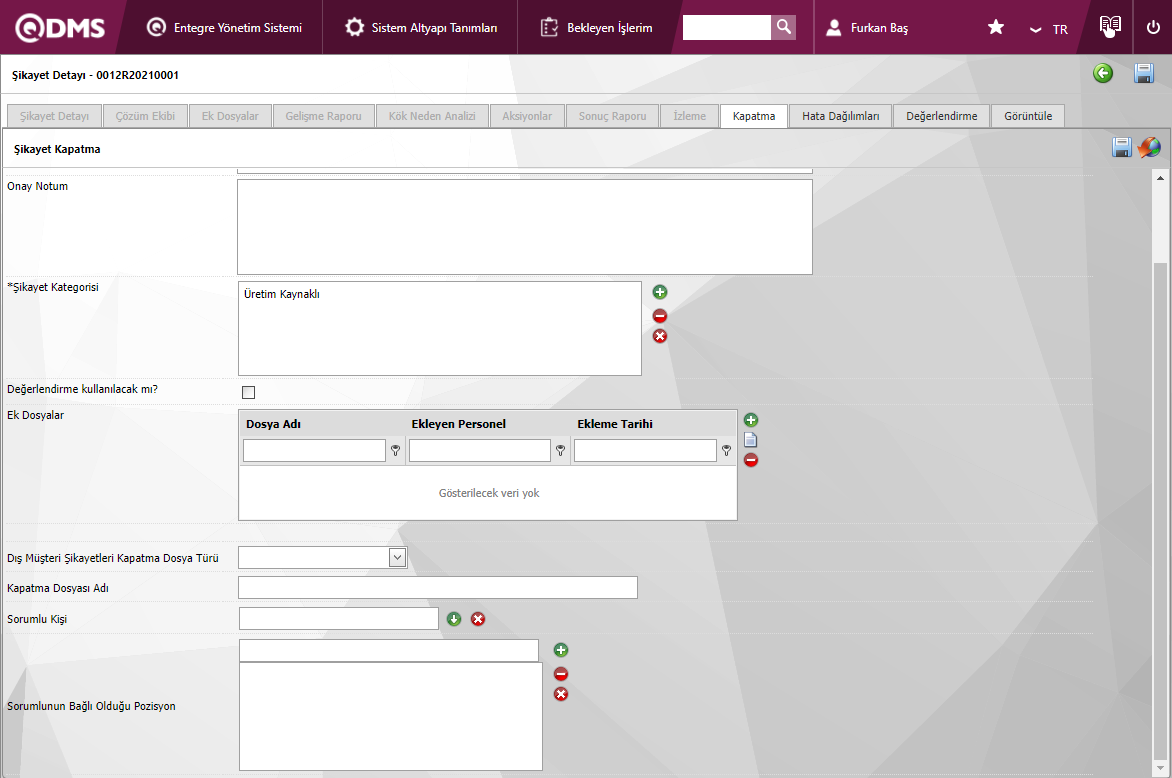This screenshot has height=778, width=1172.
Task: Clear Sorumlu Kişi with the red X icon
Action: (478, 619)
